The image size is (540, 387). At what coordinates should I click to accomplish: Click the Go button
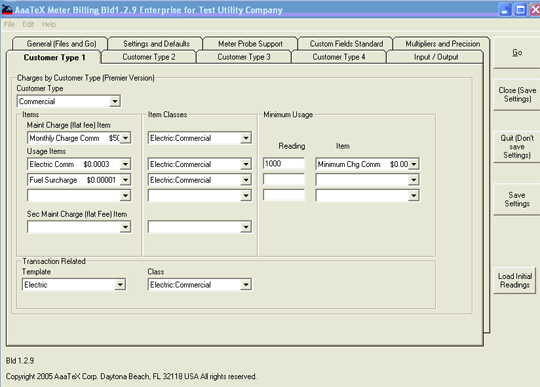pos(517,53)
